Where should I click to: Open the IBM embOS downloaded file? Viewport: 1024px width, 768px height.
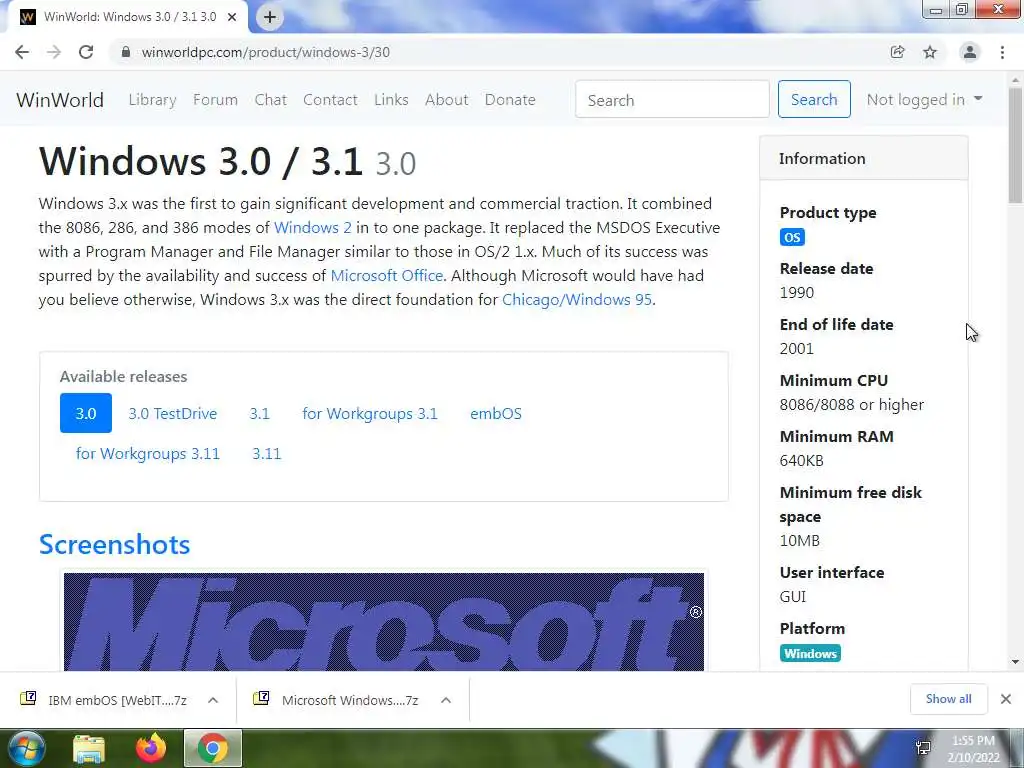coord(104,699)
